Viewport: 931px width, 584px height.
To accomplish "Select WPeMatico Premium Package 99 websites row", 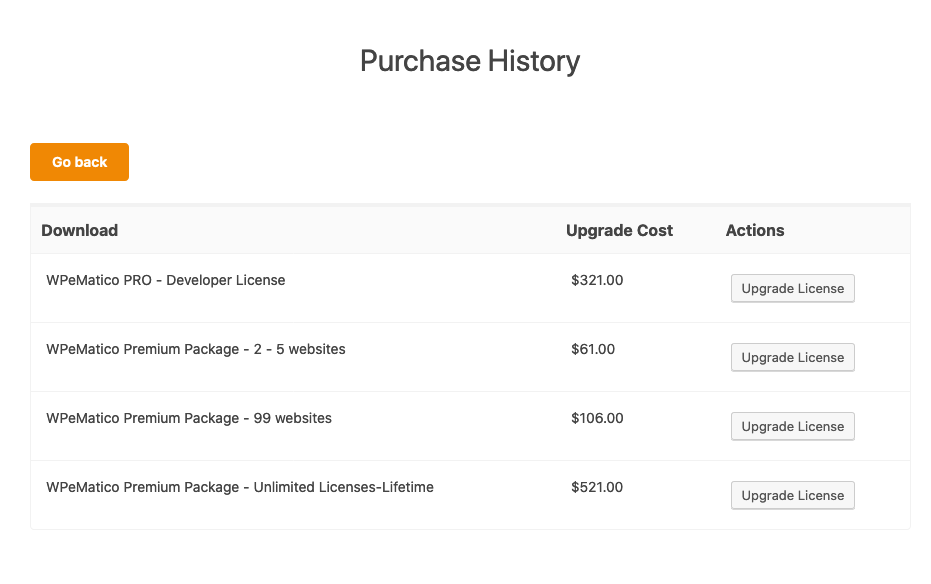I will pyautogui.click(x=470, y=426).
